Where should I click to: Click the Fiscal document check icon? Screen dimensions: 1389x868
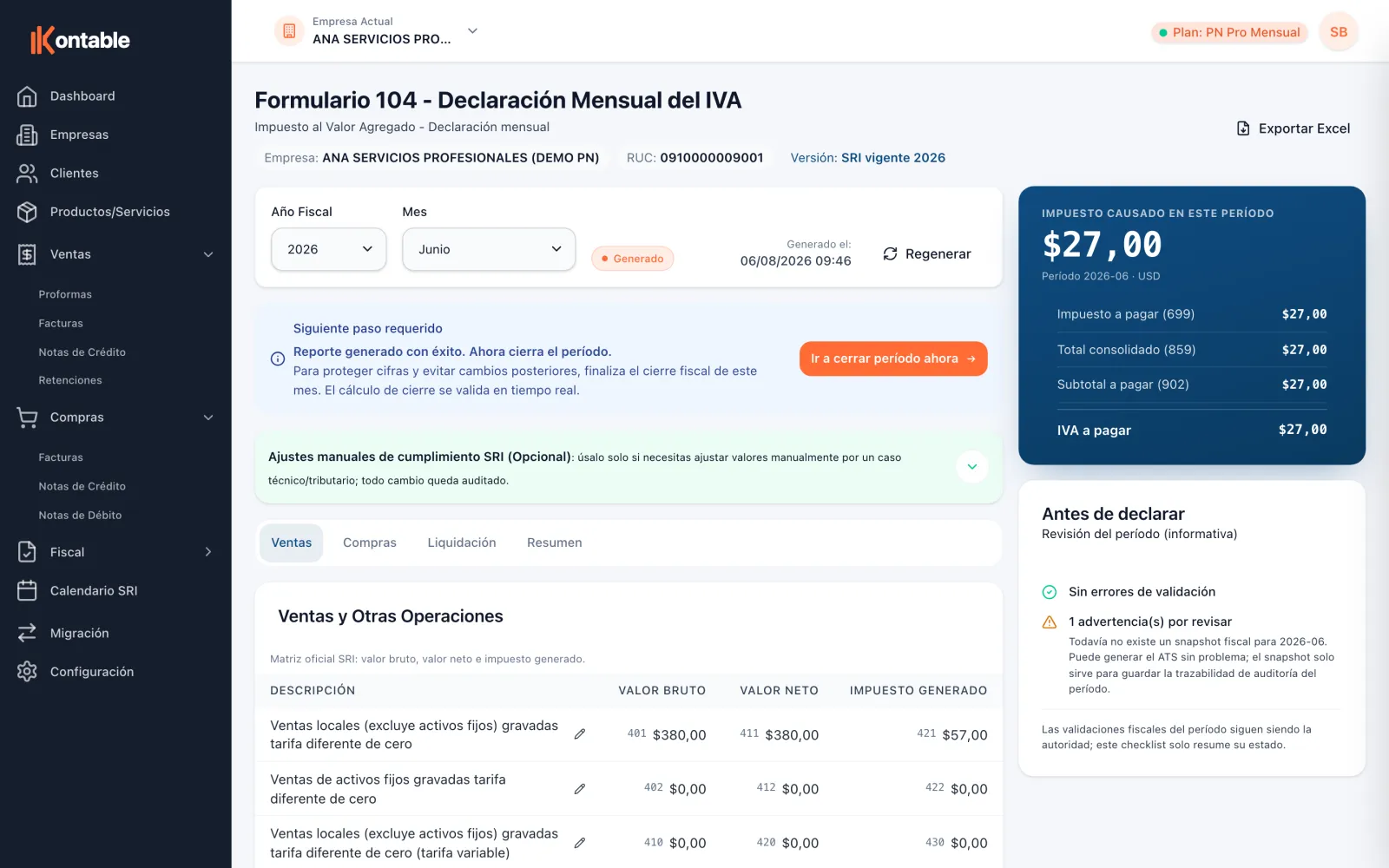[27, 552]
